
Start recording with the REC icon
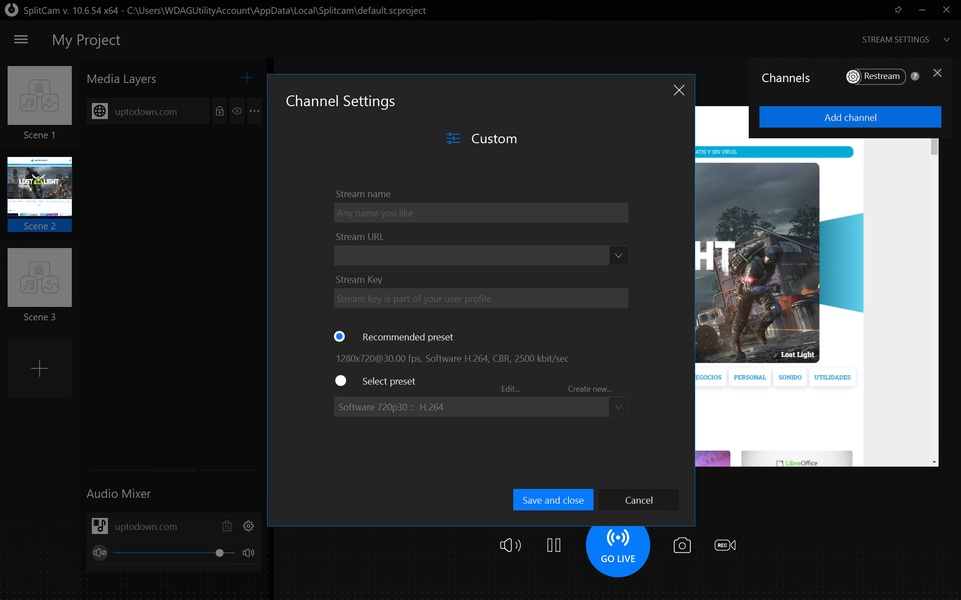click(725, 545)
